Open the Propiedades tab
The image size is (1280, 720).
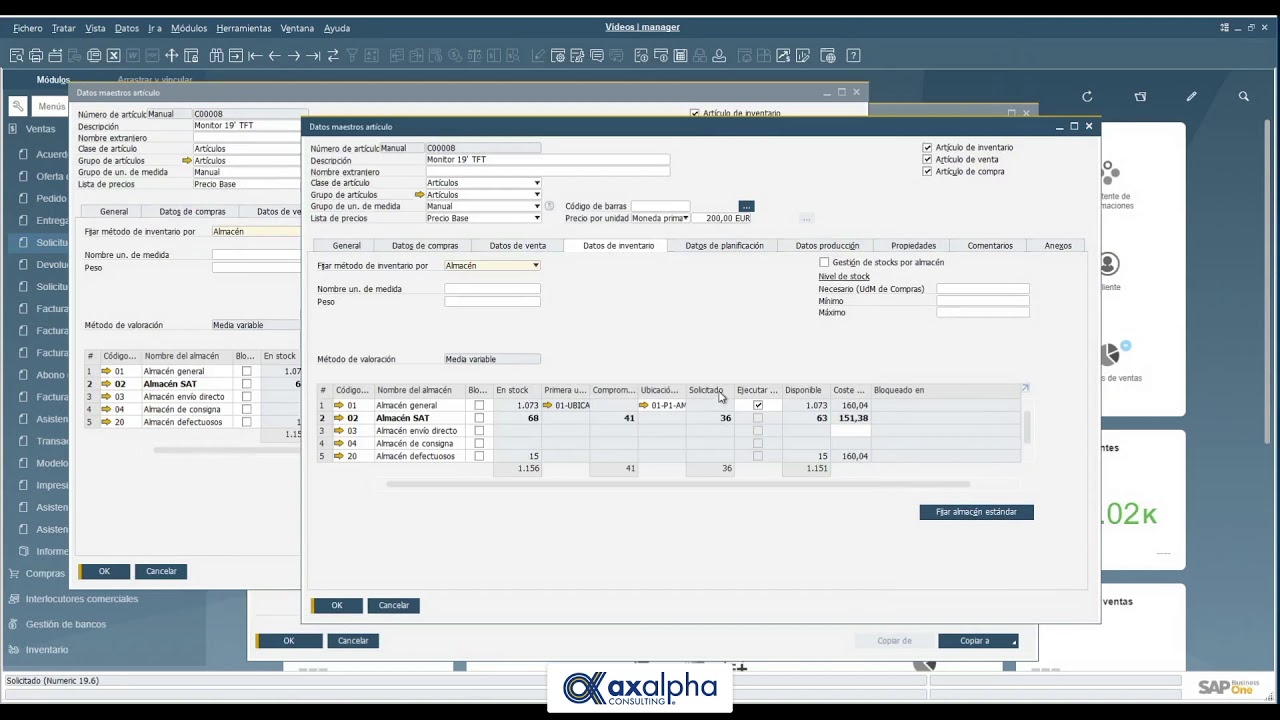914,246
